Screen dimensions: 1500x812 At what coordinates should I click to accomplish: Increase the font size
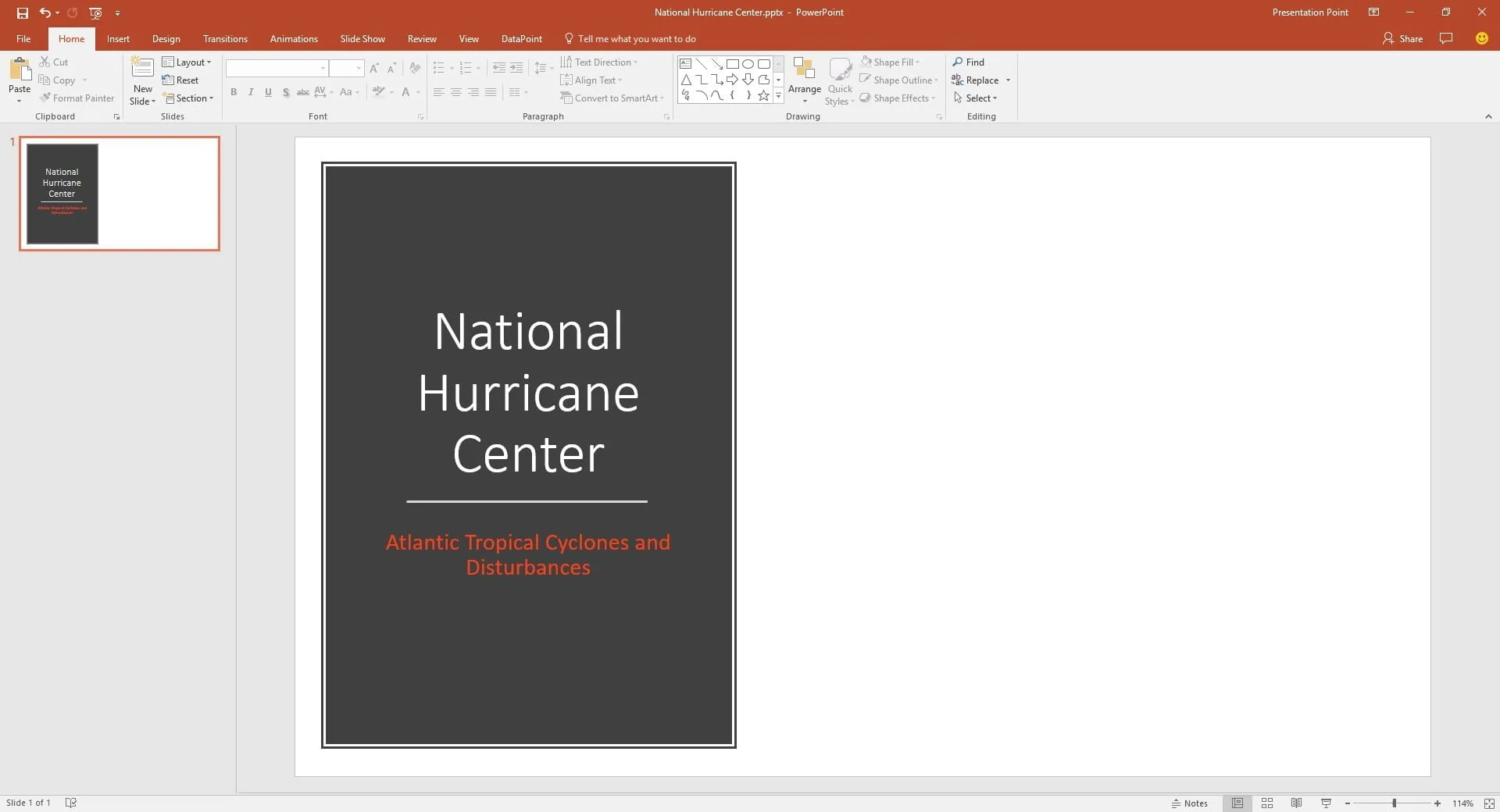tap(374, 68)
